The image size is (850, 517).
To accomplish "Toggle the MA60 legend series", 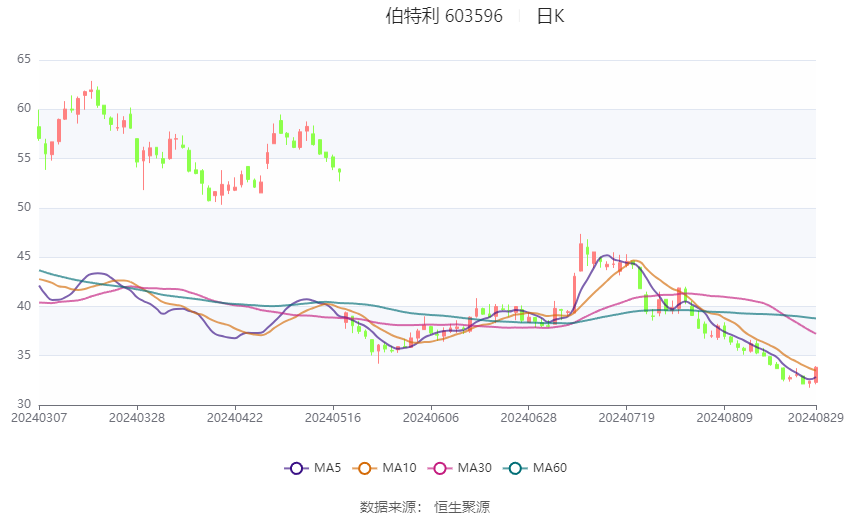I will tap(535, 468).
